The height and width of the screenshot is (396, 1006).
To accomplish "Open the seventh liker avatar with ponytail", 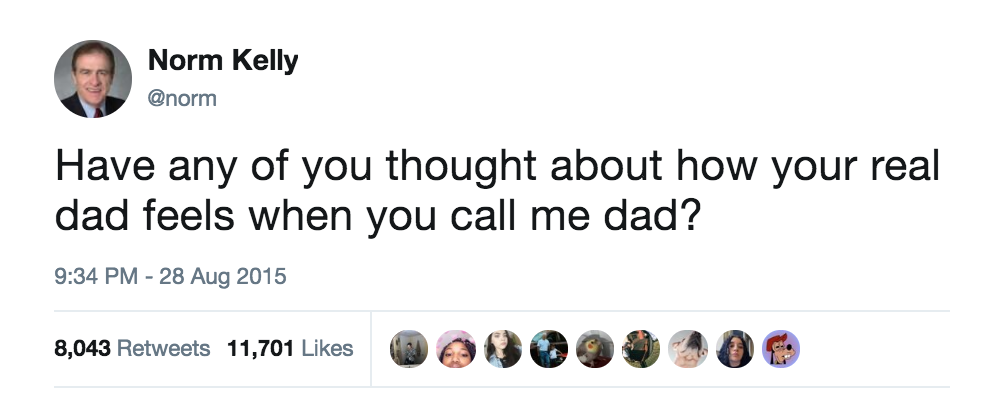I will click(x=688, y=349).
